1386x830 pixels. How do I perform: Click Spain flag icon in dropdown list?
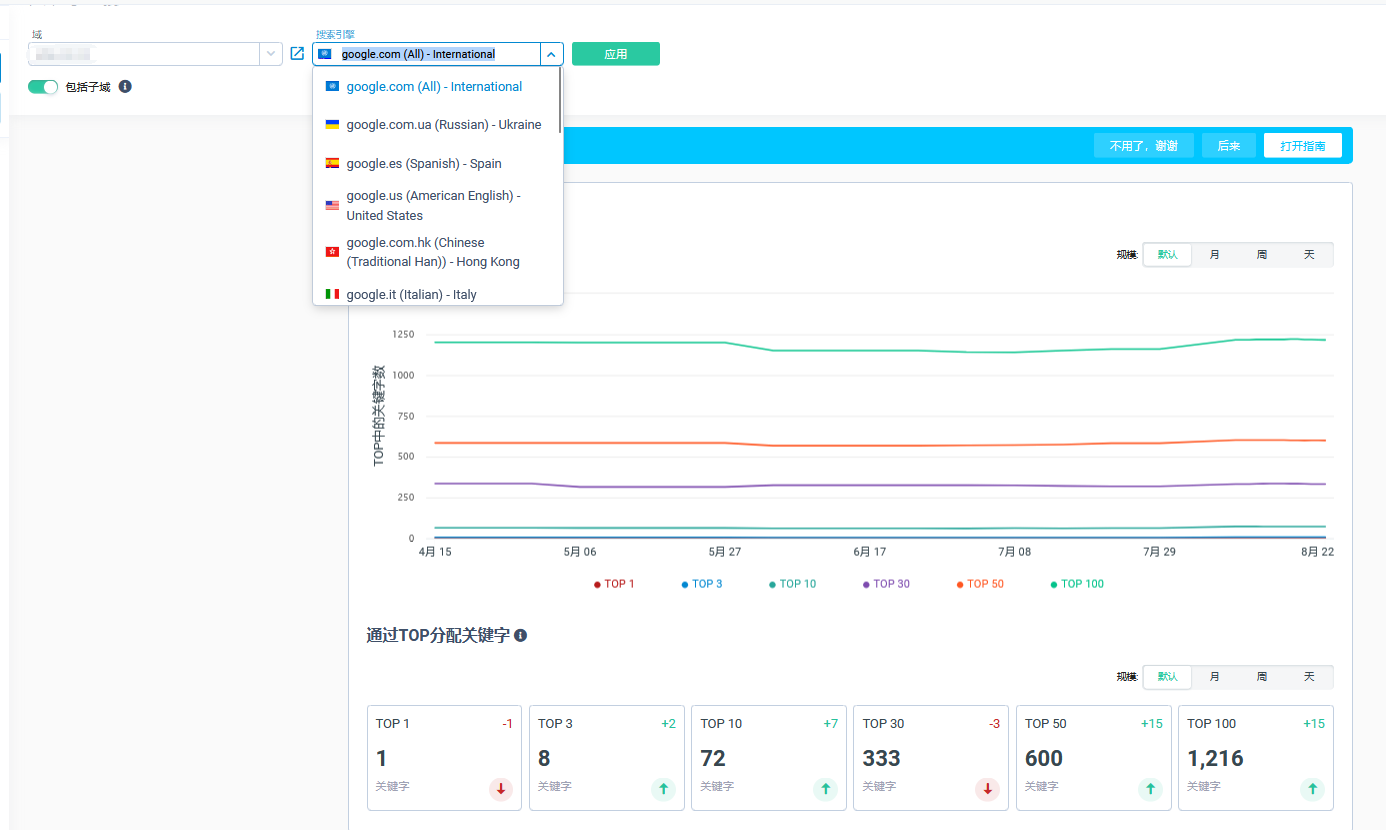coord(332,163)
